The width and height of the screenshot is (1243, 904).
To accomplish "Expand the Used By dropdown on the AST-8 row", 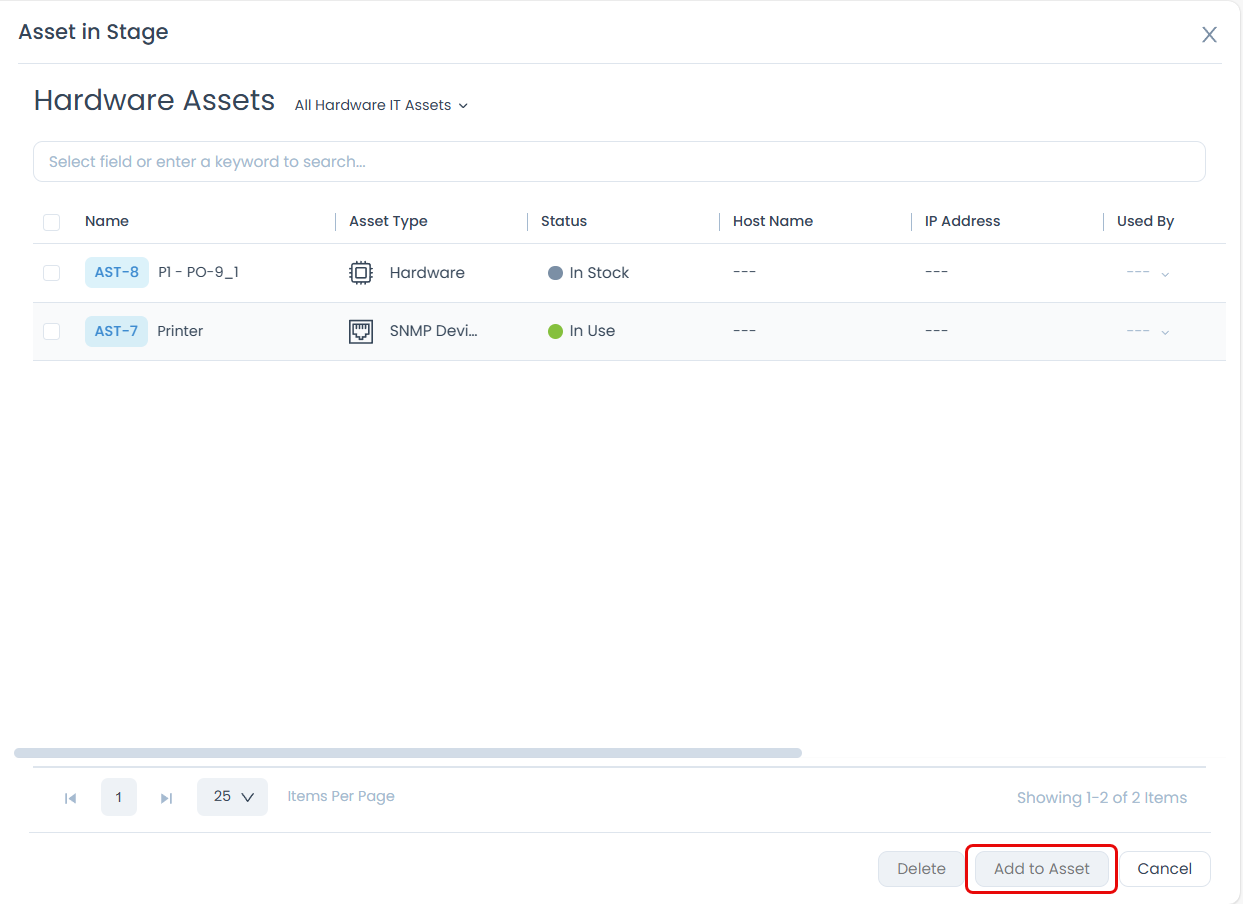I will (x=1167, y=272).
